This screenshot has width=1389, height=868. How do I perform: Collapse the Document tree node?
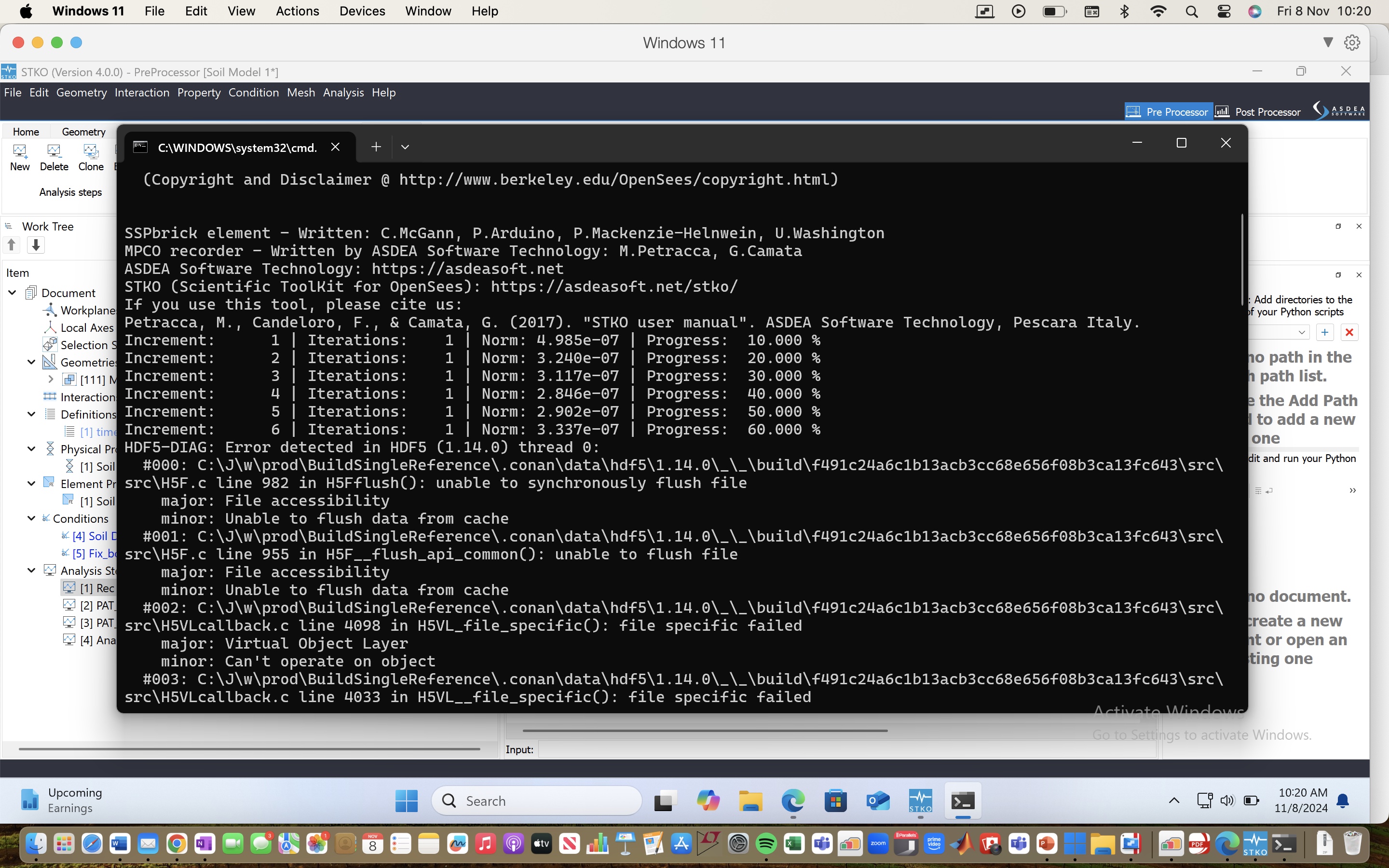pyautogui.click(x=12, y=293)
